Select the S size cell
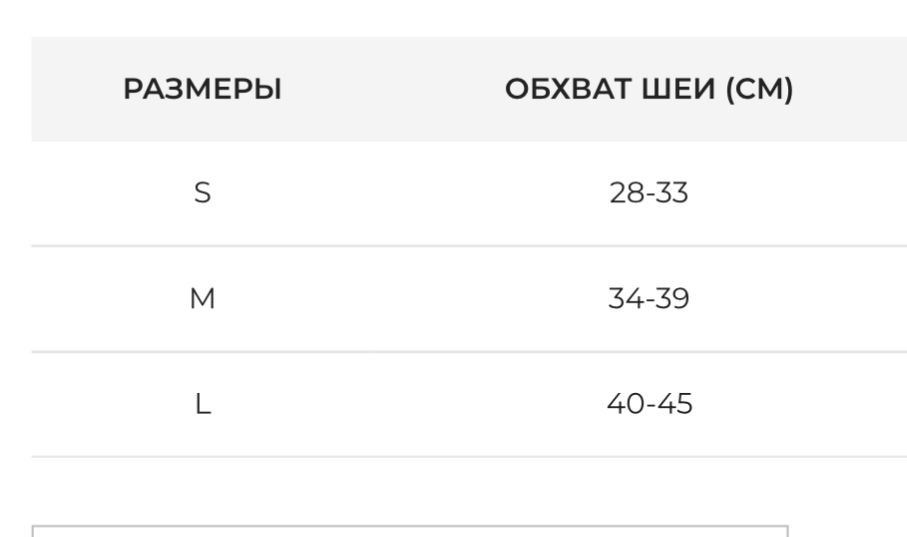This screenshot has width=907, height=537. pyautogui.click(x=202, y=193)
